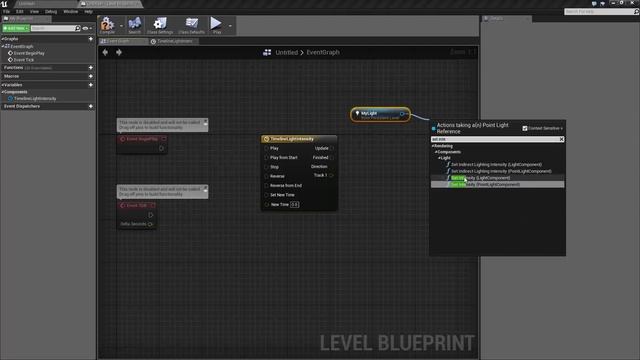Open the File menu
This screenshot has width=640, height=360.
[7, 11]
